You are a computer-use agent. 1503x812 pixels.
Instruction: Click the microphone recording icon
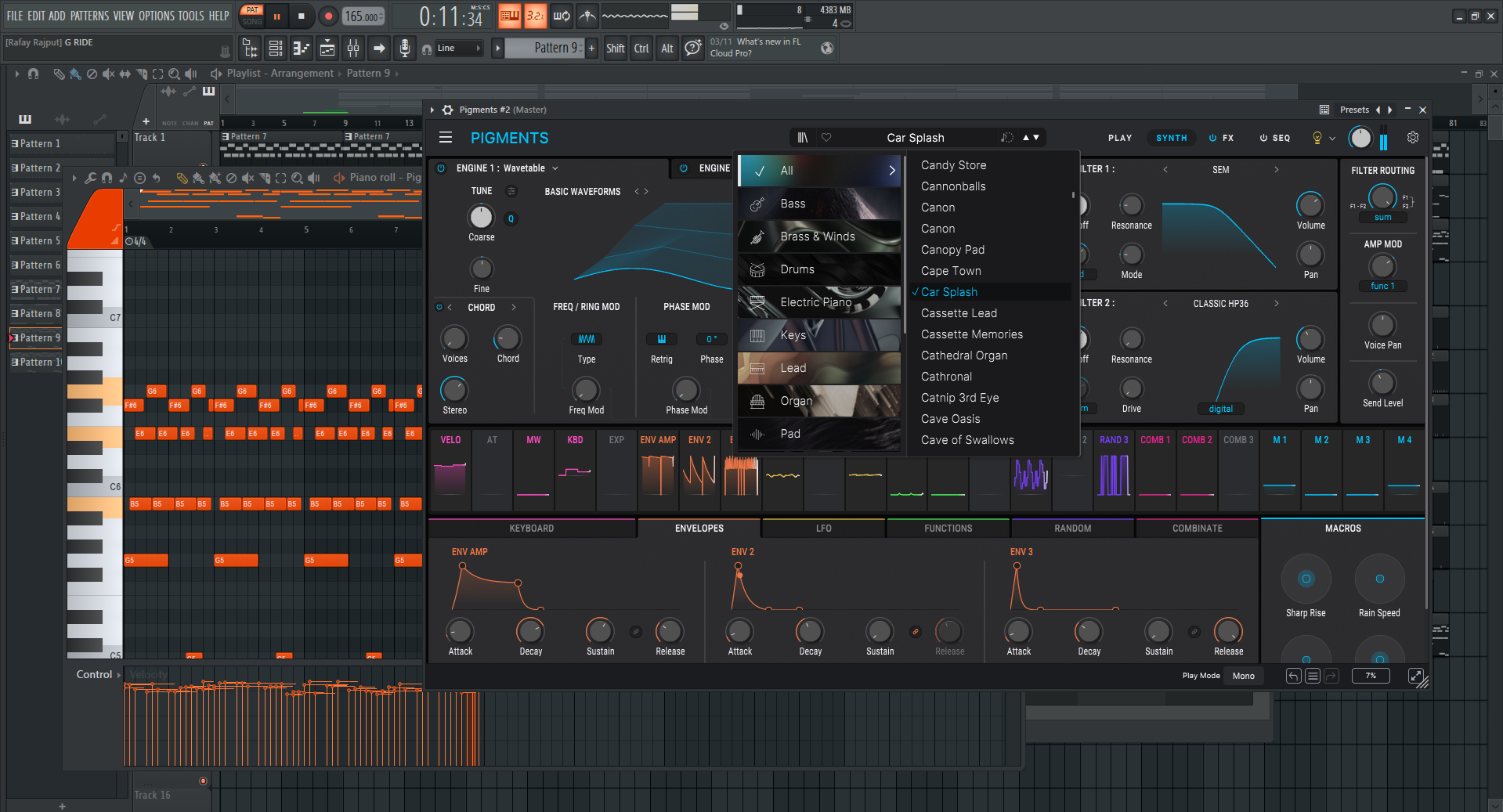tap(404, 49)
